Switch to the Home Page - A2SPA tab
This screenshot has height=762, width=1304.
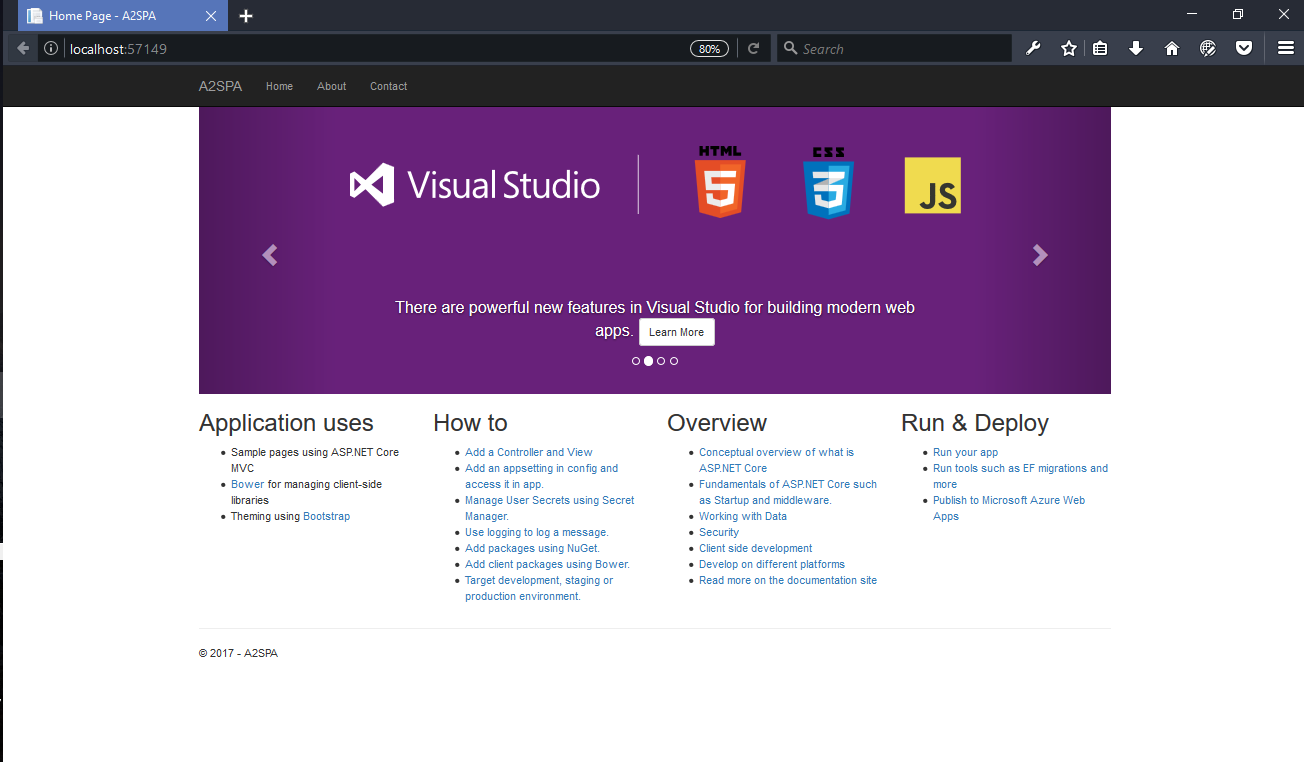coord(122,16)
